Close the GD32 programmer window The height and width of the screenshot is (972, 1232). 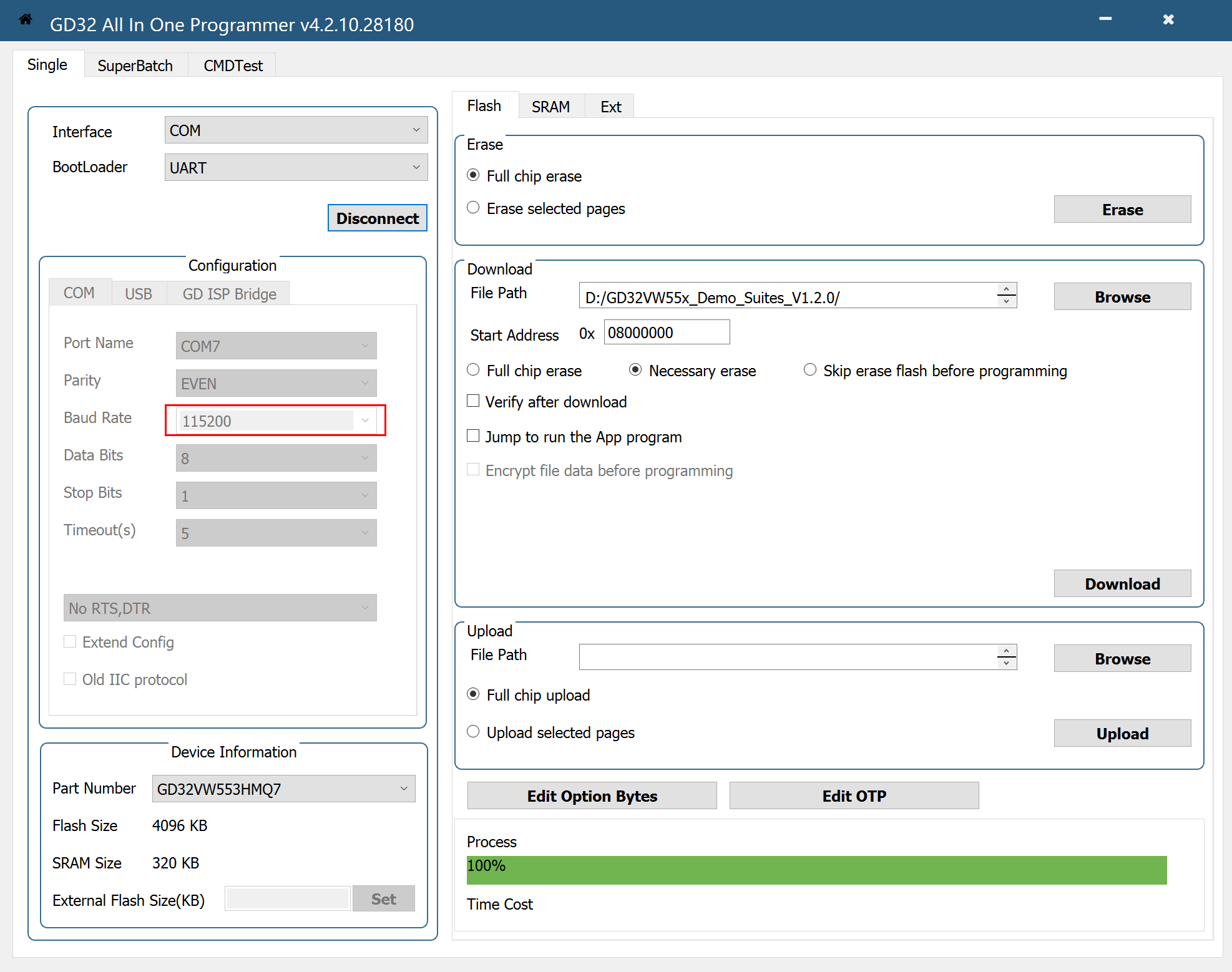pos(1168,20)
